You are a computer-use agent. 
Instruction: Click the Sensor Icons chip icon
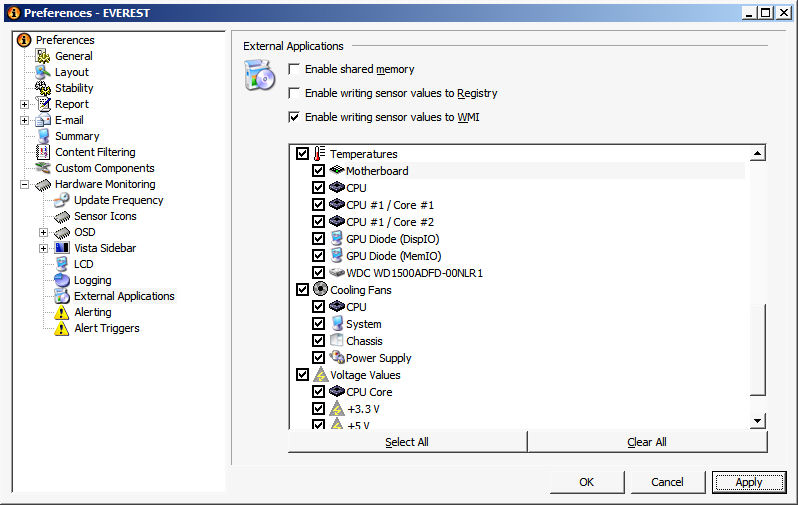(x=62, y=216)
